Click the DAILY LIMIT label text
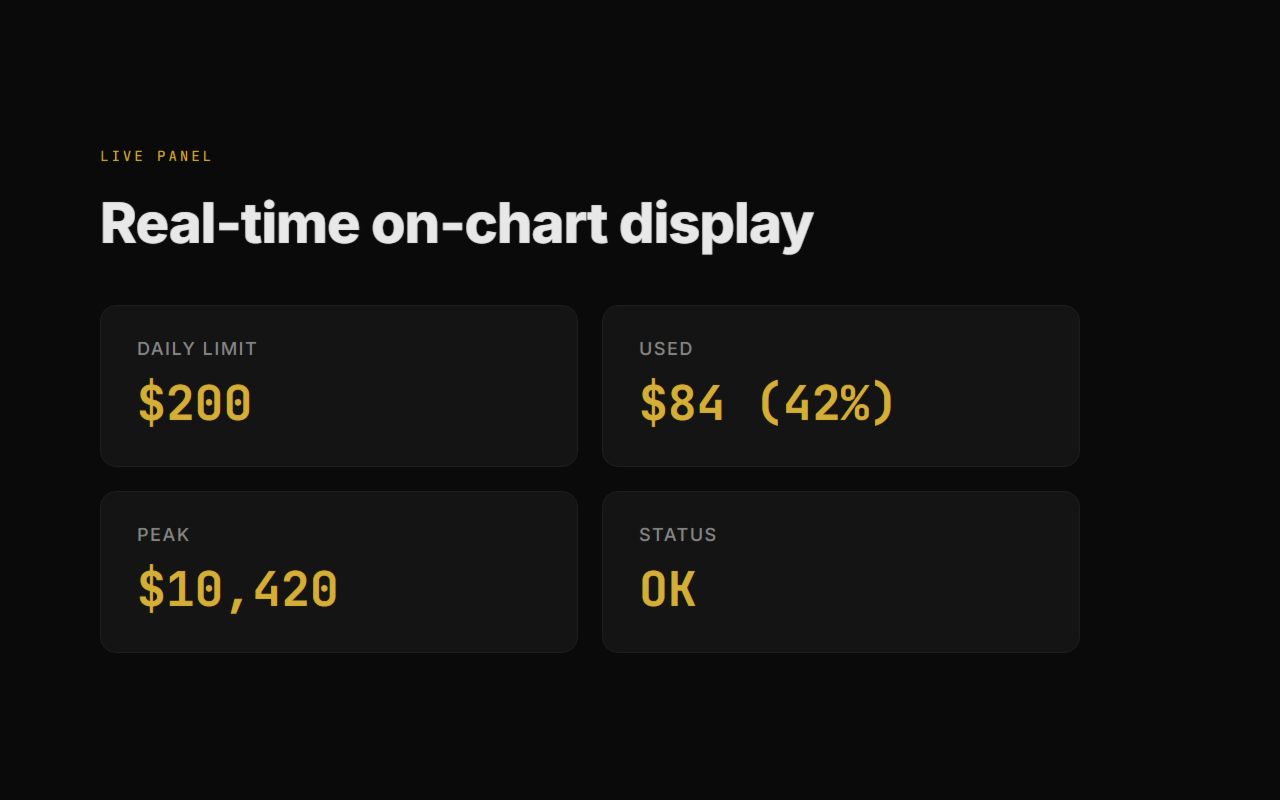 click(197, 349)
